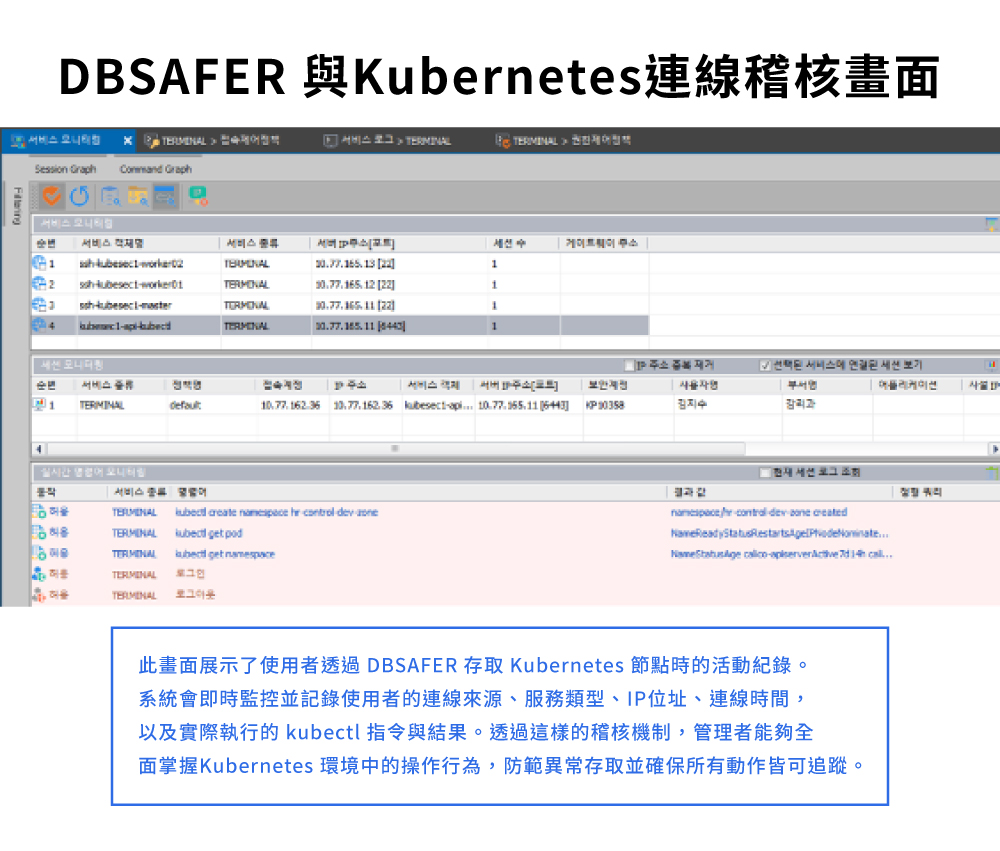The width and height of the screenshot is (1000, 851).
Task: Sort by the 명령어 column header
Action: (x=418, y=492)
